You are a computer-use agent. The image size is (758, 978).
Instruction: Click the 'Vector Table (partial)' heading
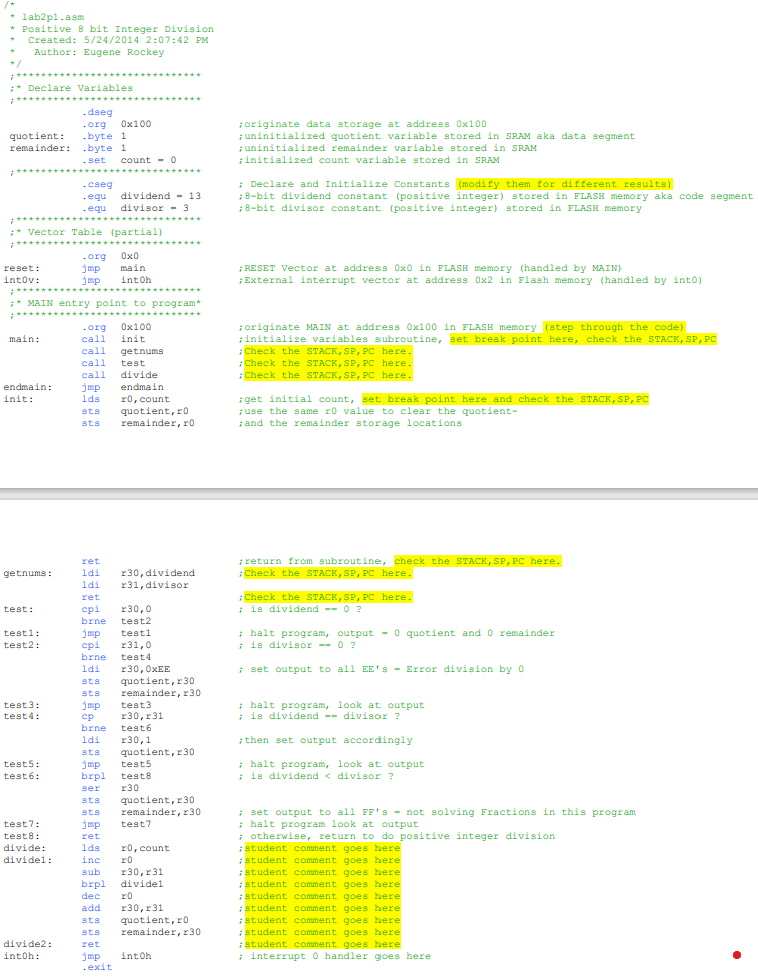(95, 232)
